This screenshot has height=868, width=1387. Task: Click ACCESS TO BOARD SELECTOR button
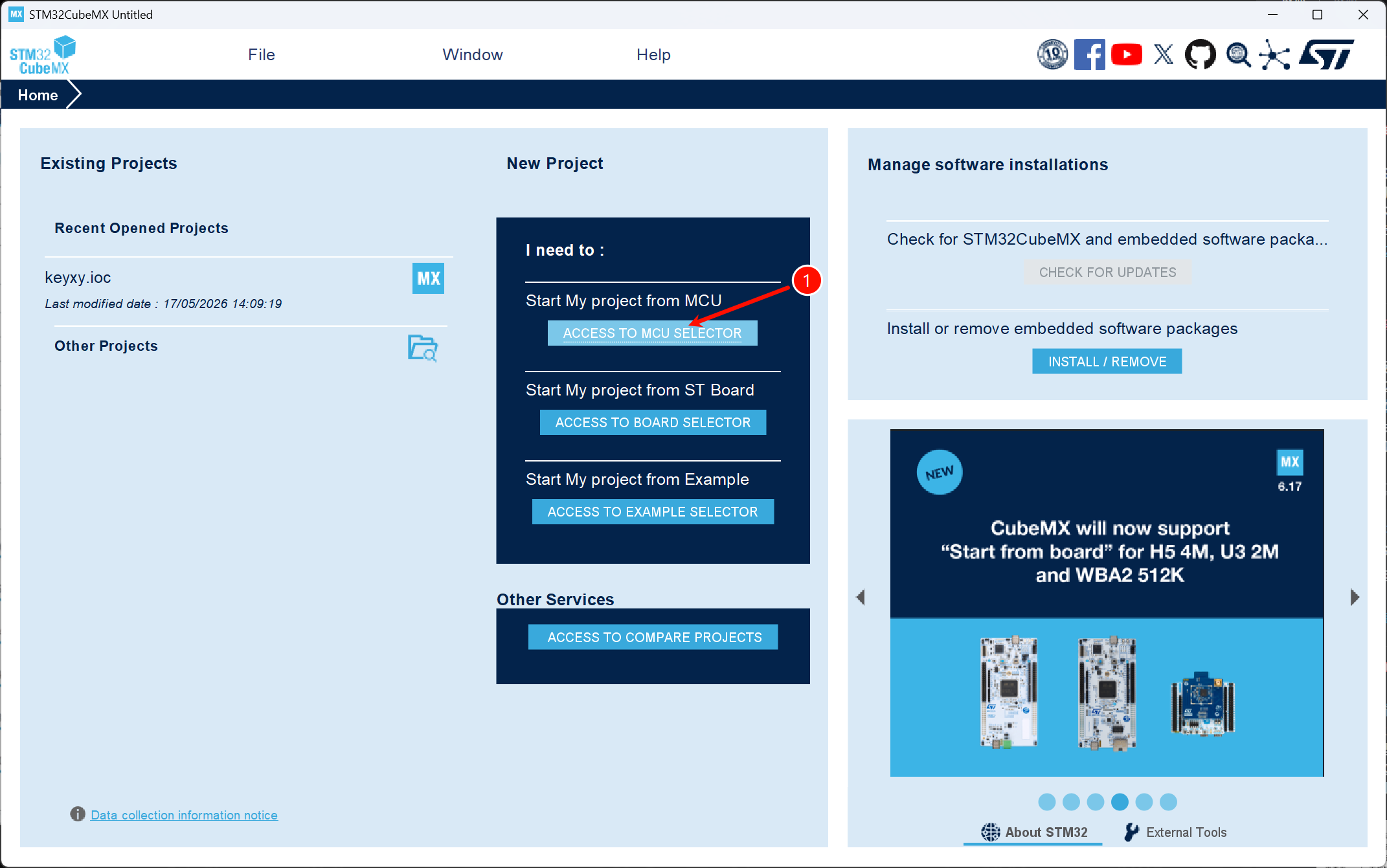[x=653, y=423]
